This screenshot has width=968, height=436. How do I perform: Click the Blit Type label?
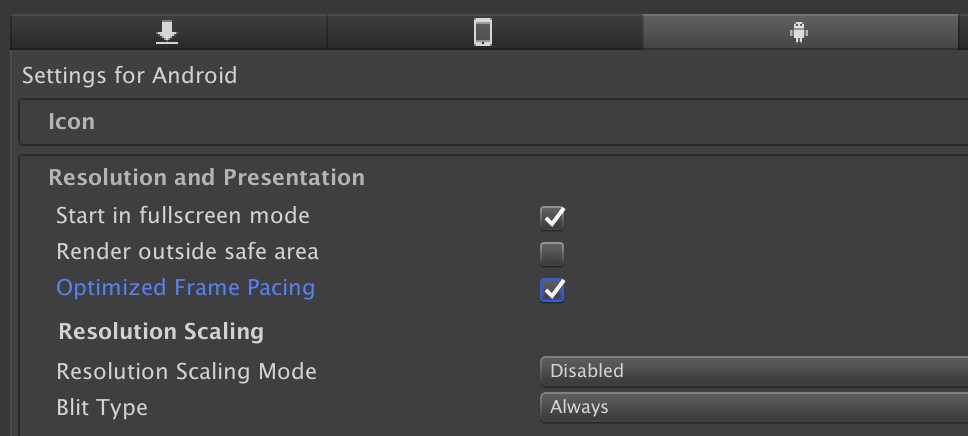[102, 407]
